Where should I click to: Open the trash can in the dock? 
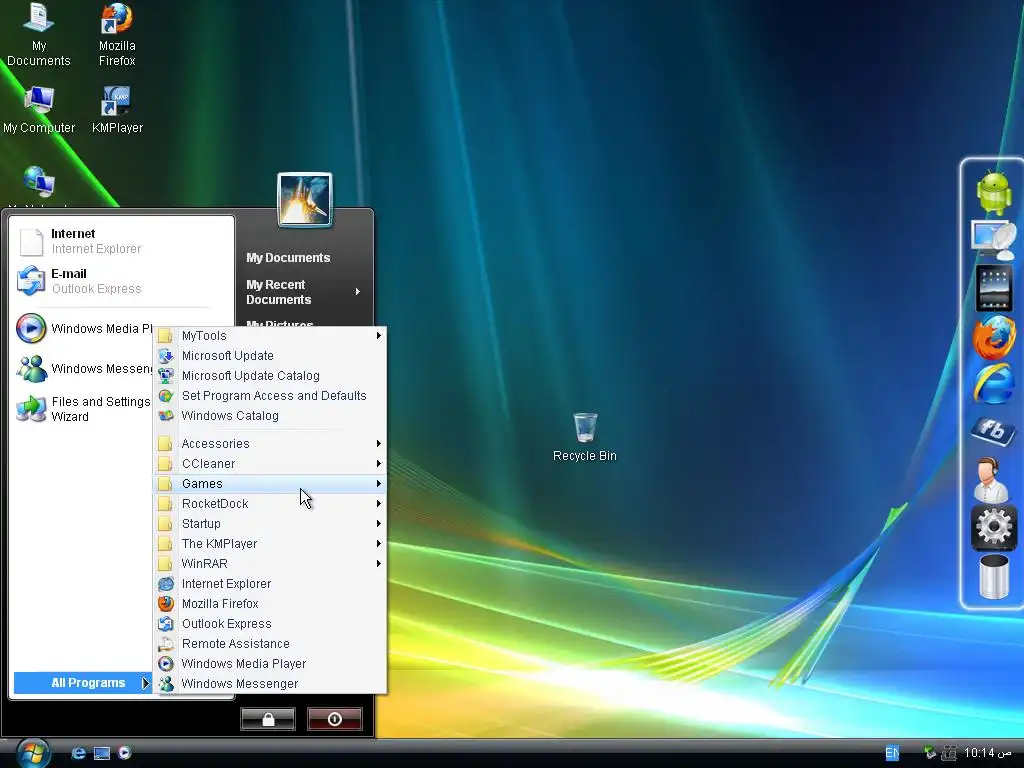coord(993,576)
